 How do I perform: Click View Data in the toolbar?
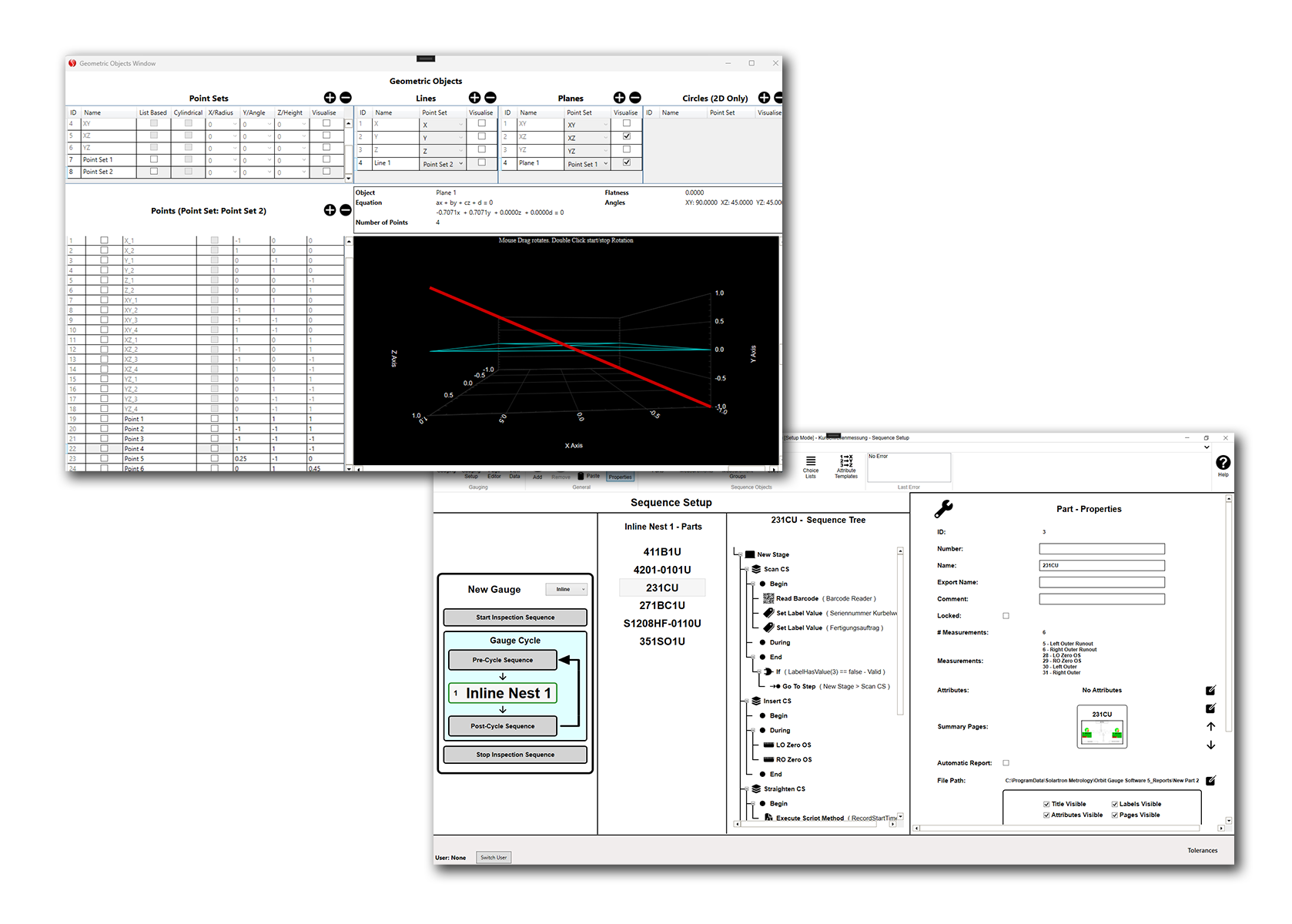point(514,475)
